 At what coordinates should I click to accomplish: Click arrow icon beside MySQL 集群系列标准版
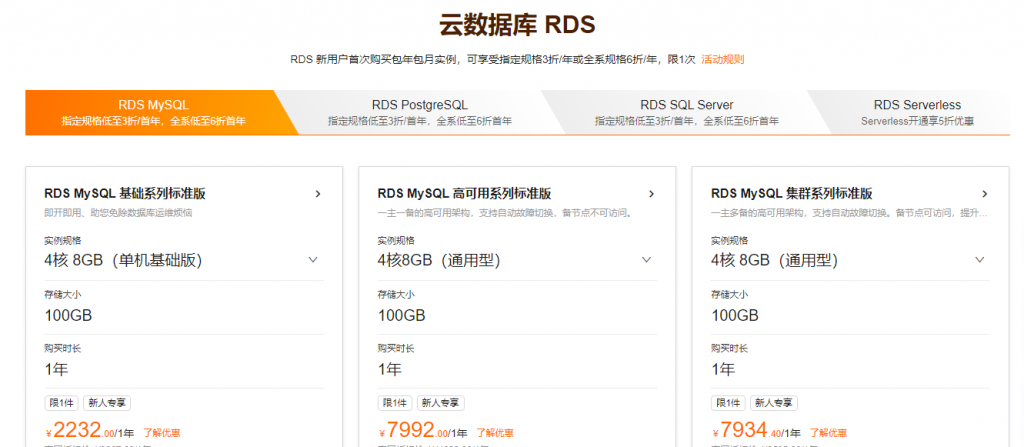tap(984, 194)
